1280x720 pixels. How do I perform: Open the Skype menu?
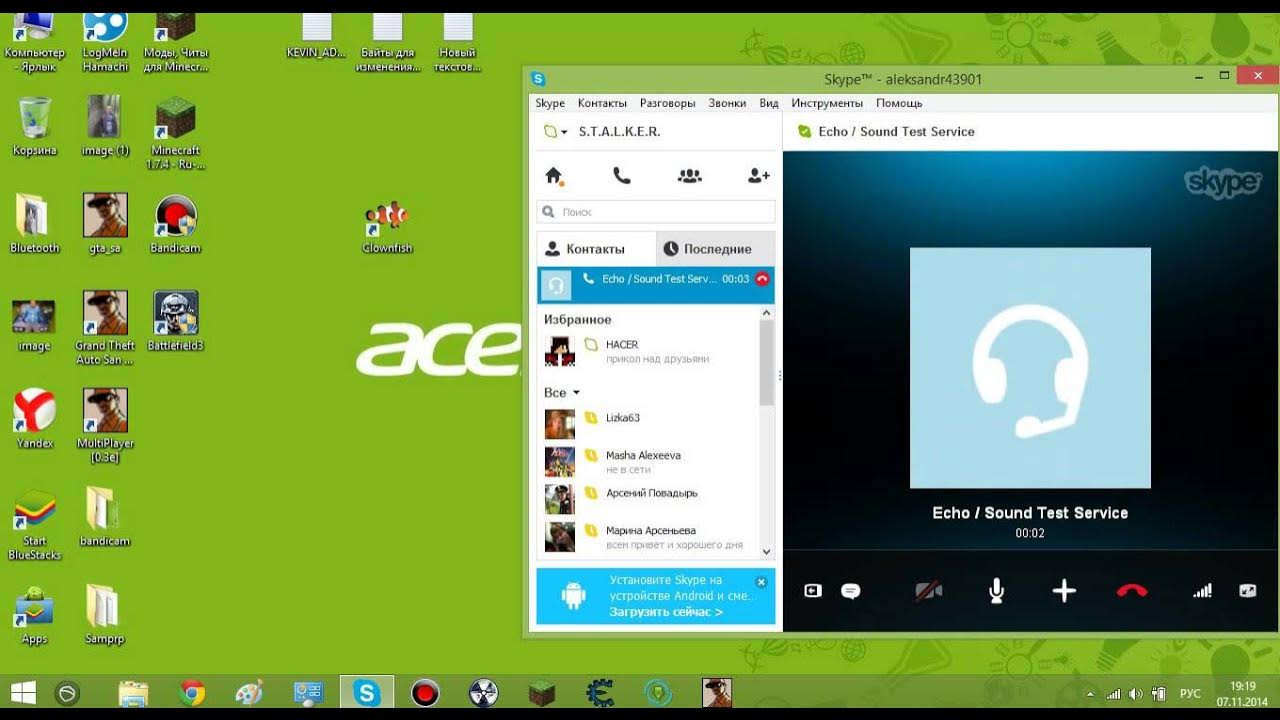click(550, 103)
